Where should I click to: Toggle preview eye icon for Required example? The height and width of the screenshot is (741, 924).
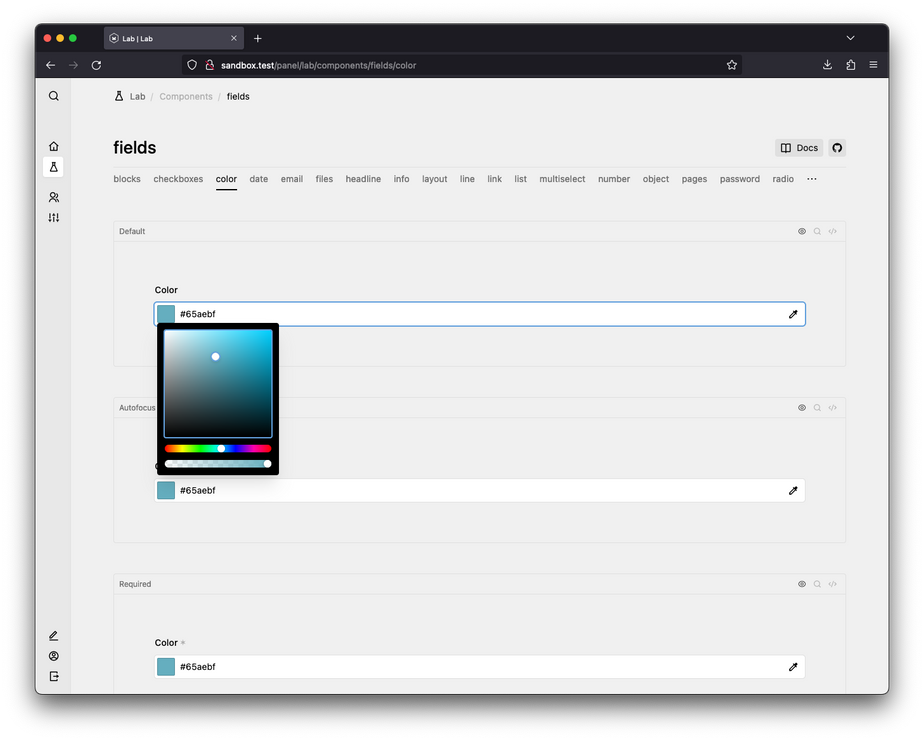[802, 584]
